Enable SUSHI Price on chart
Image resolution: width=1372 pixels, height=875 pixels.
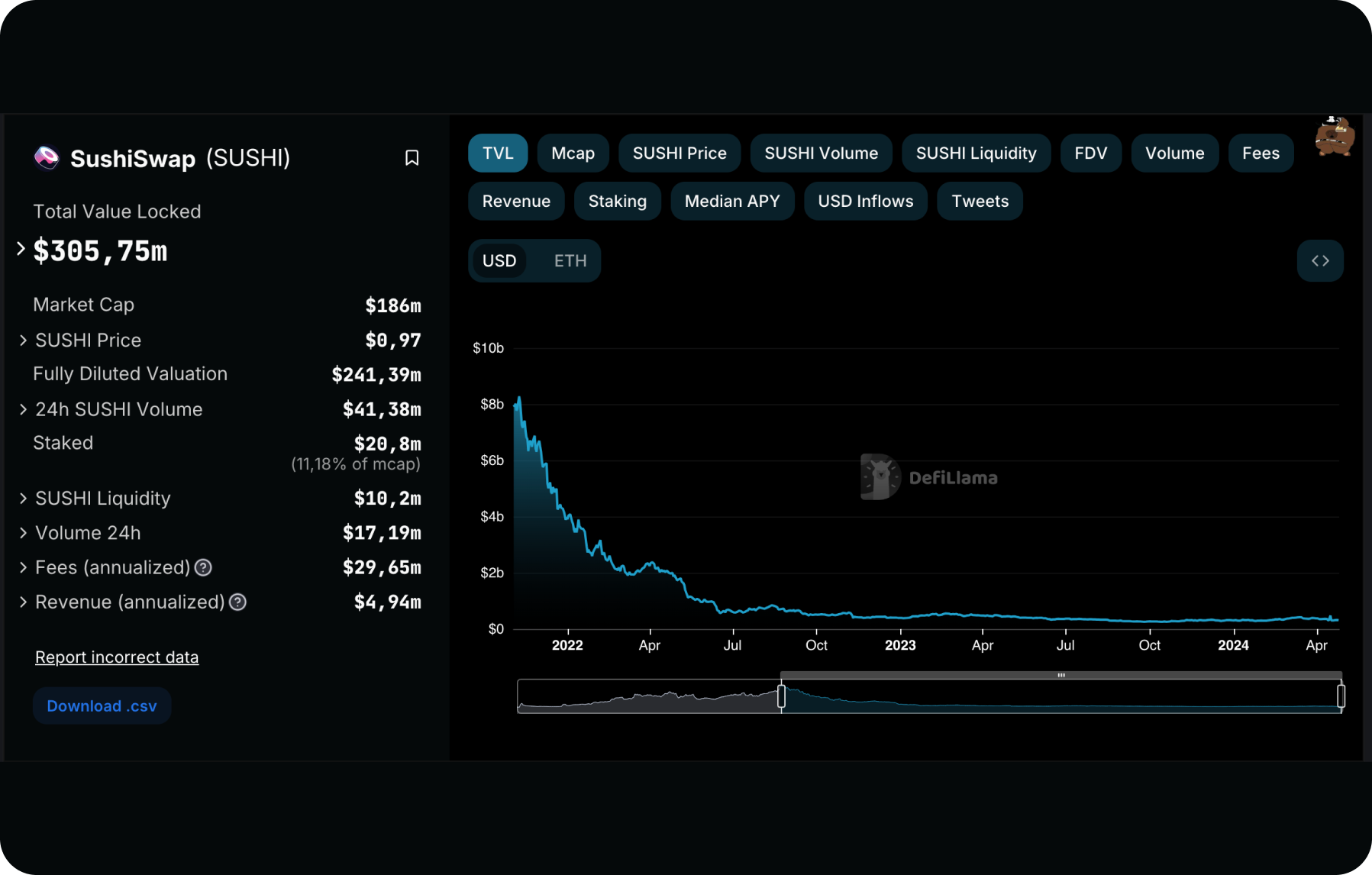(680, 153)
